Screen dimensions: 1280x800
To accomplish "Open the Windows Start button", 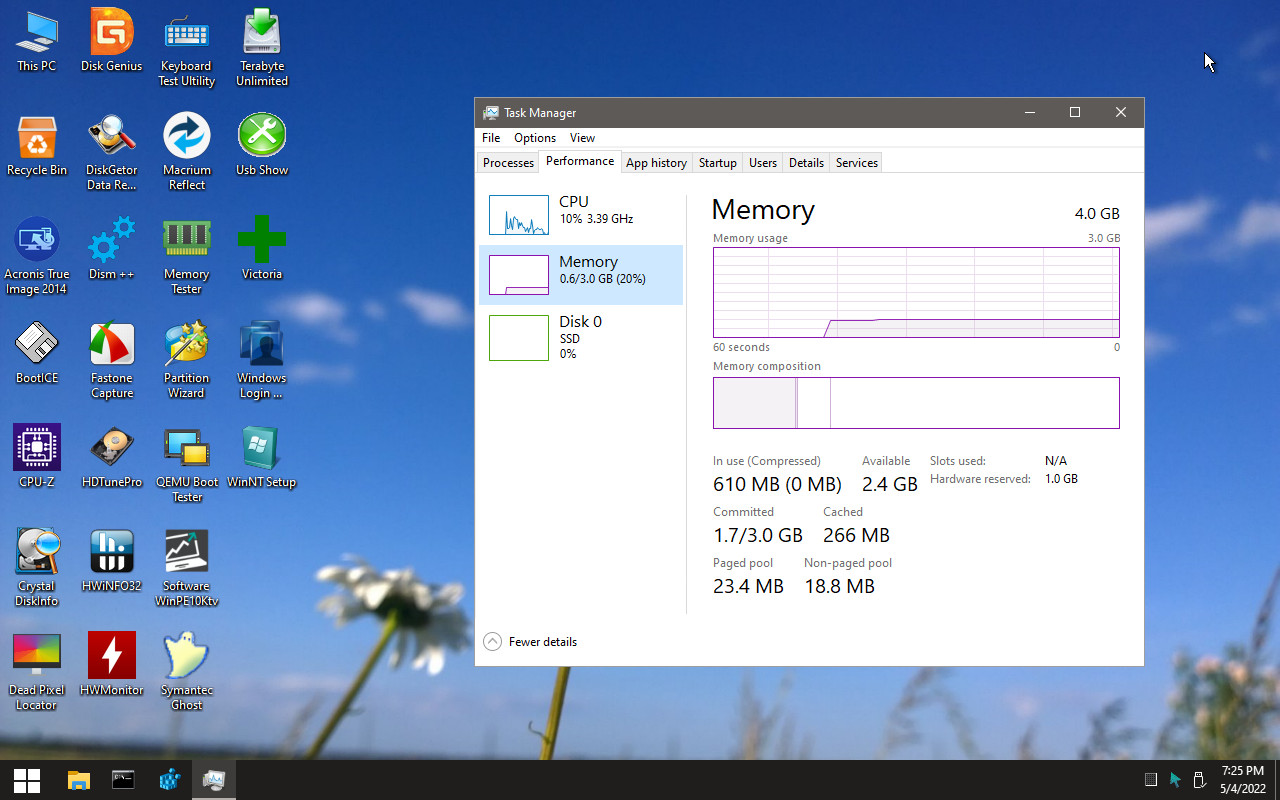I will click(x=27, y=780).
